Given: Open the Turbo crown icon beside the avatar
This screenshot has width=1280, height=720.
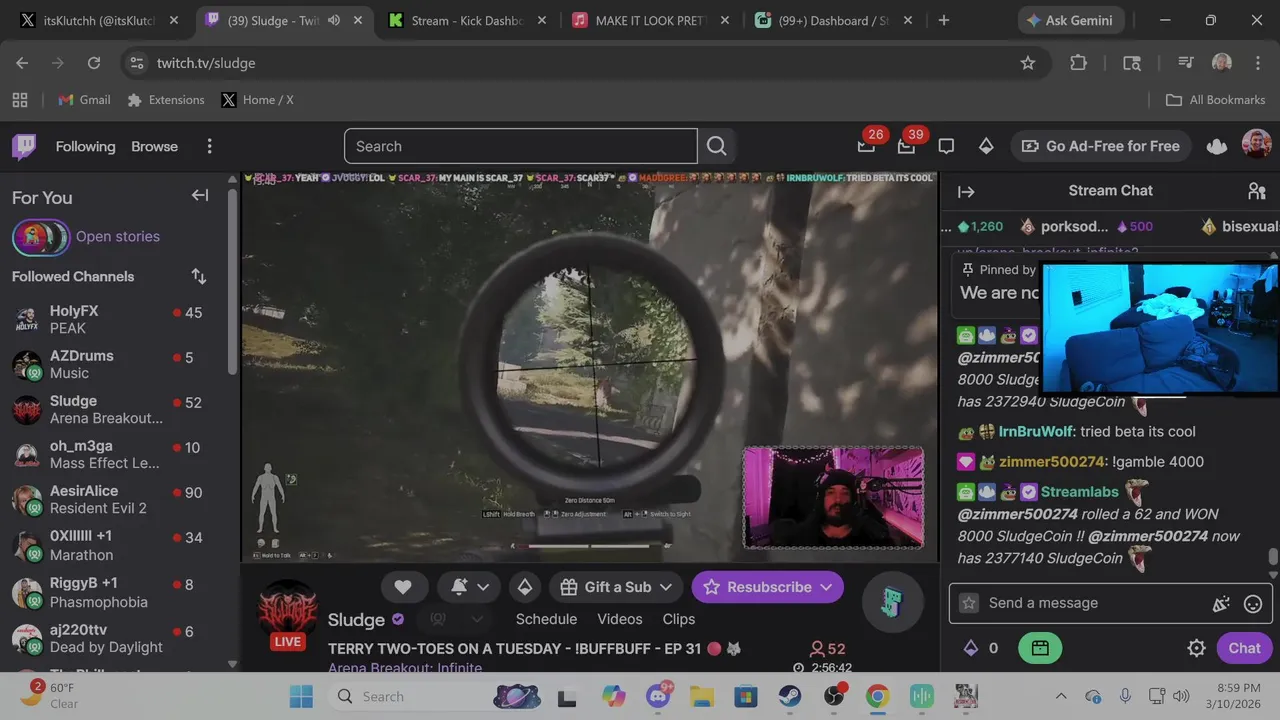Looking at the screenshot, I should pyautogui.click(x=1217, y=146).
